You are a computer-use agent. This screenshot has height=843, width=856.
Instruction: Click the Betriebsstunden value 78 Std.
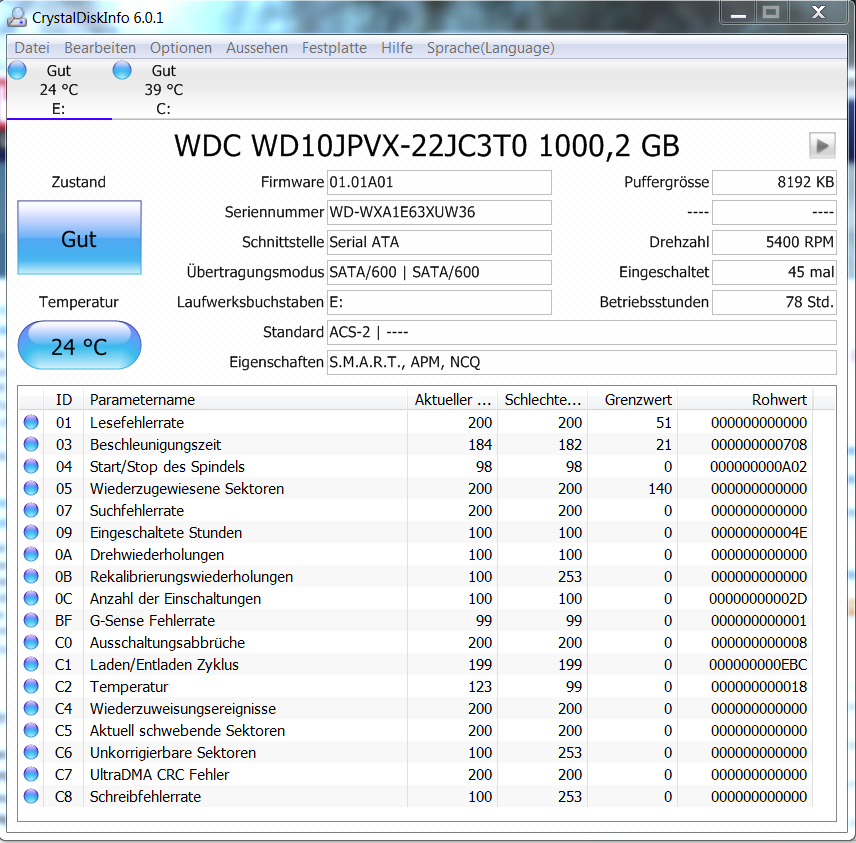coord(774,302)
